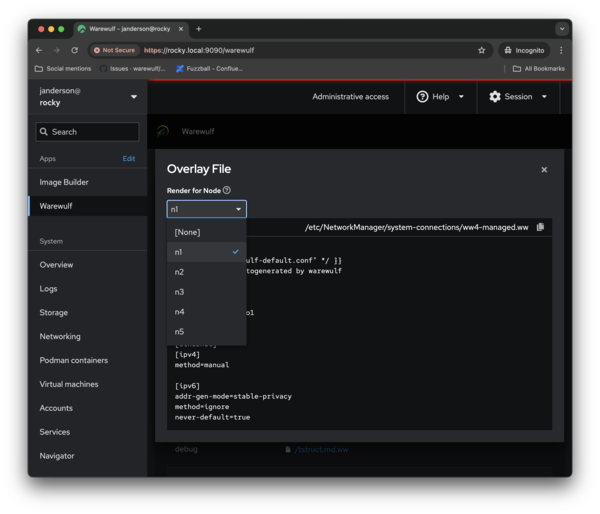The width and height of the screenshot is (600, 514).
Task: Open Overview in sidebar
Action: [x=88, y=265]
